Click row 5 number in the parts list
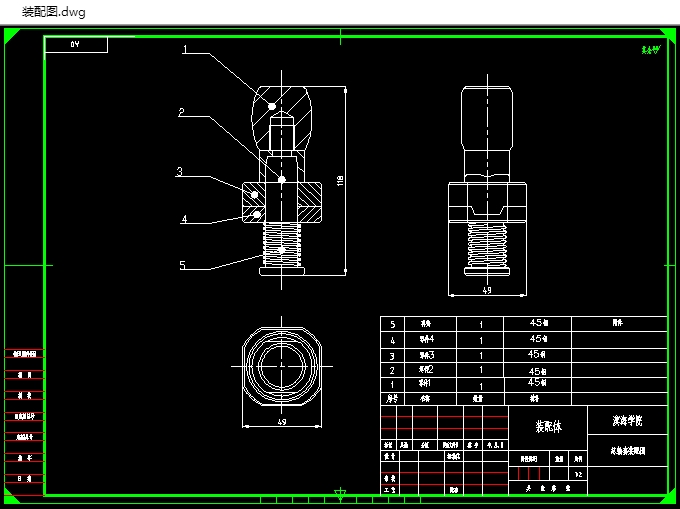 [x=392, y=325]
